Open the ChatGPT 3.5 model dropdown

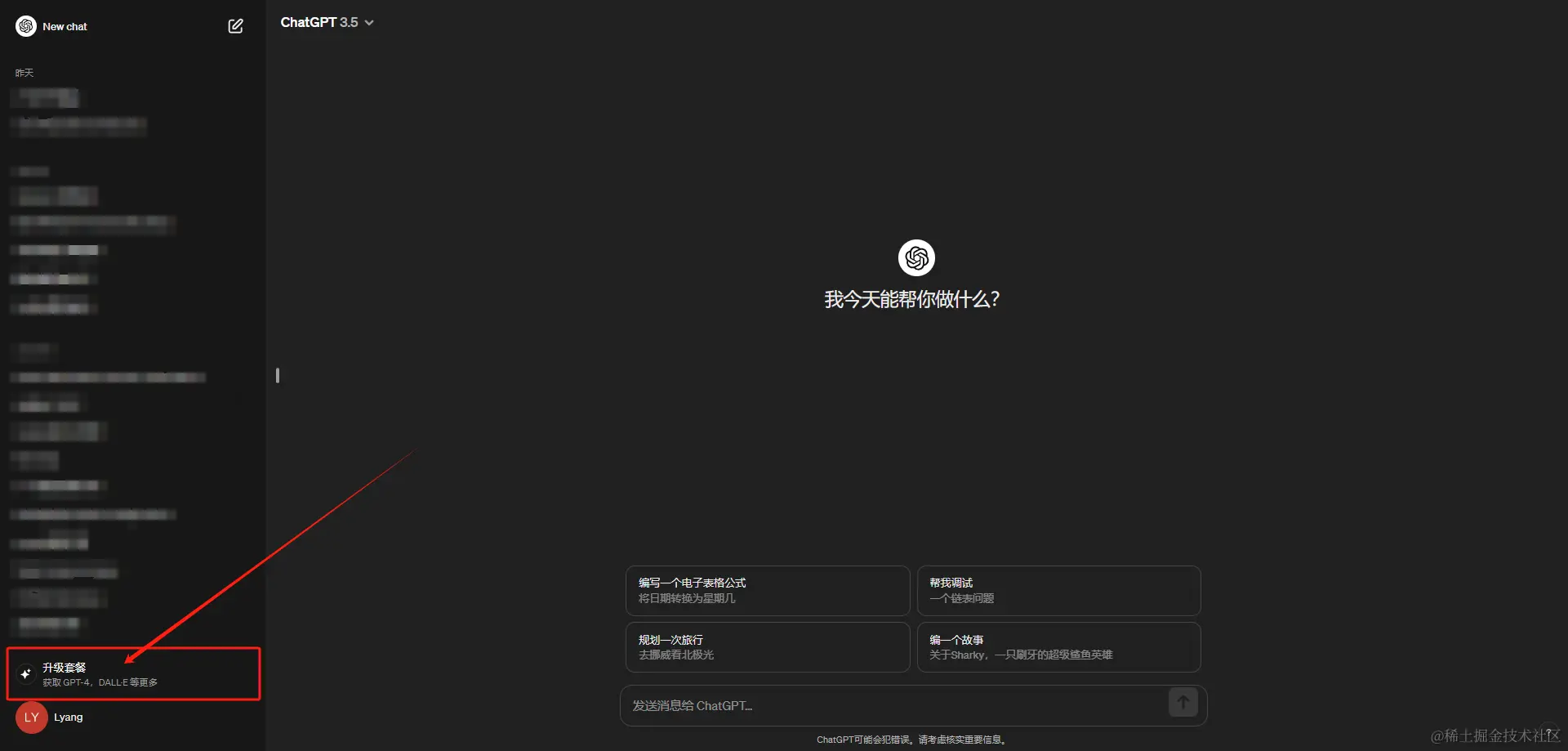(327, 22)
